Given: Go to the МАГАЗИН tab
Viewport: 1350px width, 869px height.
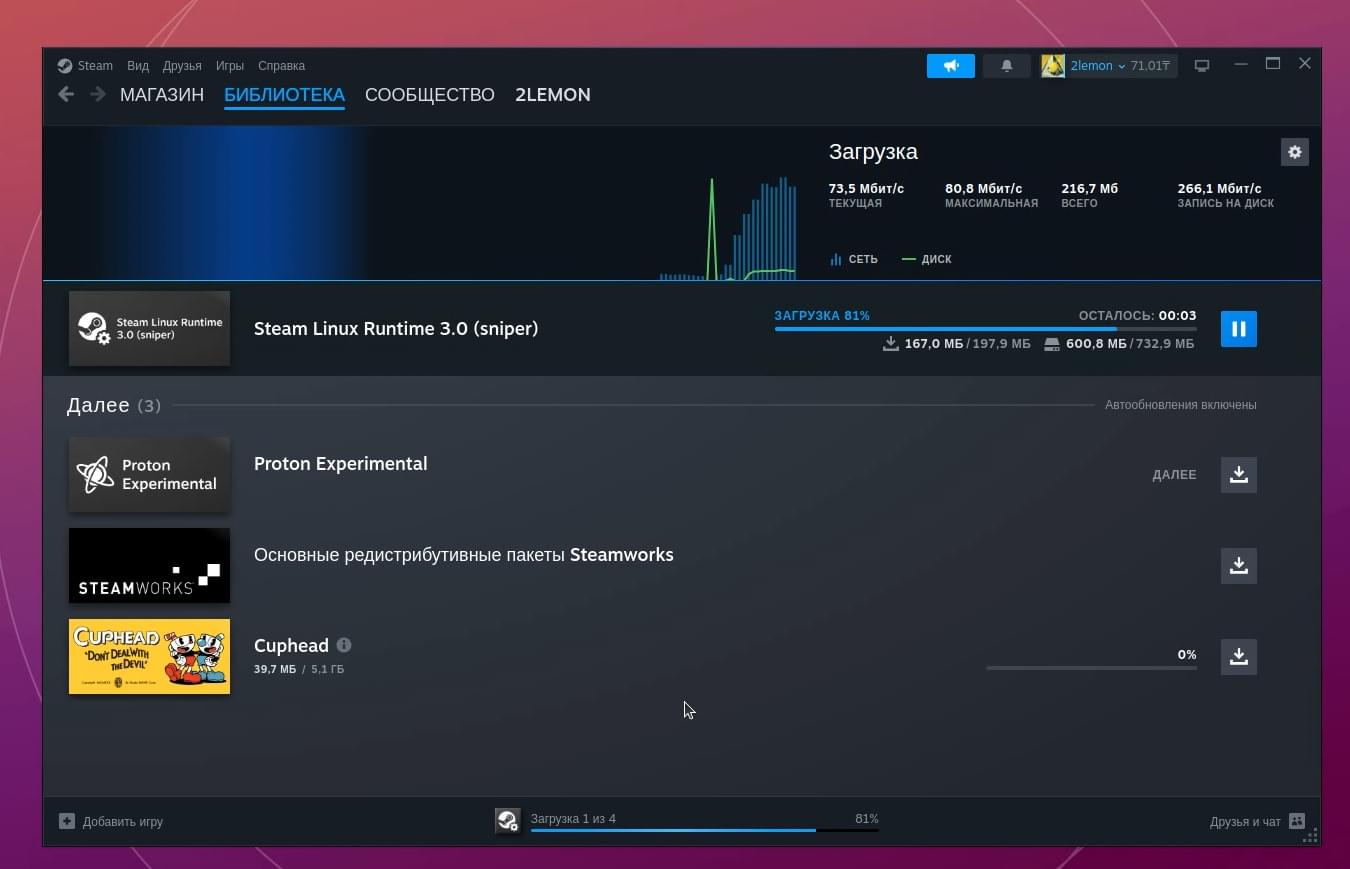Looking at the screenshot, I should [162, 95].
